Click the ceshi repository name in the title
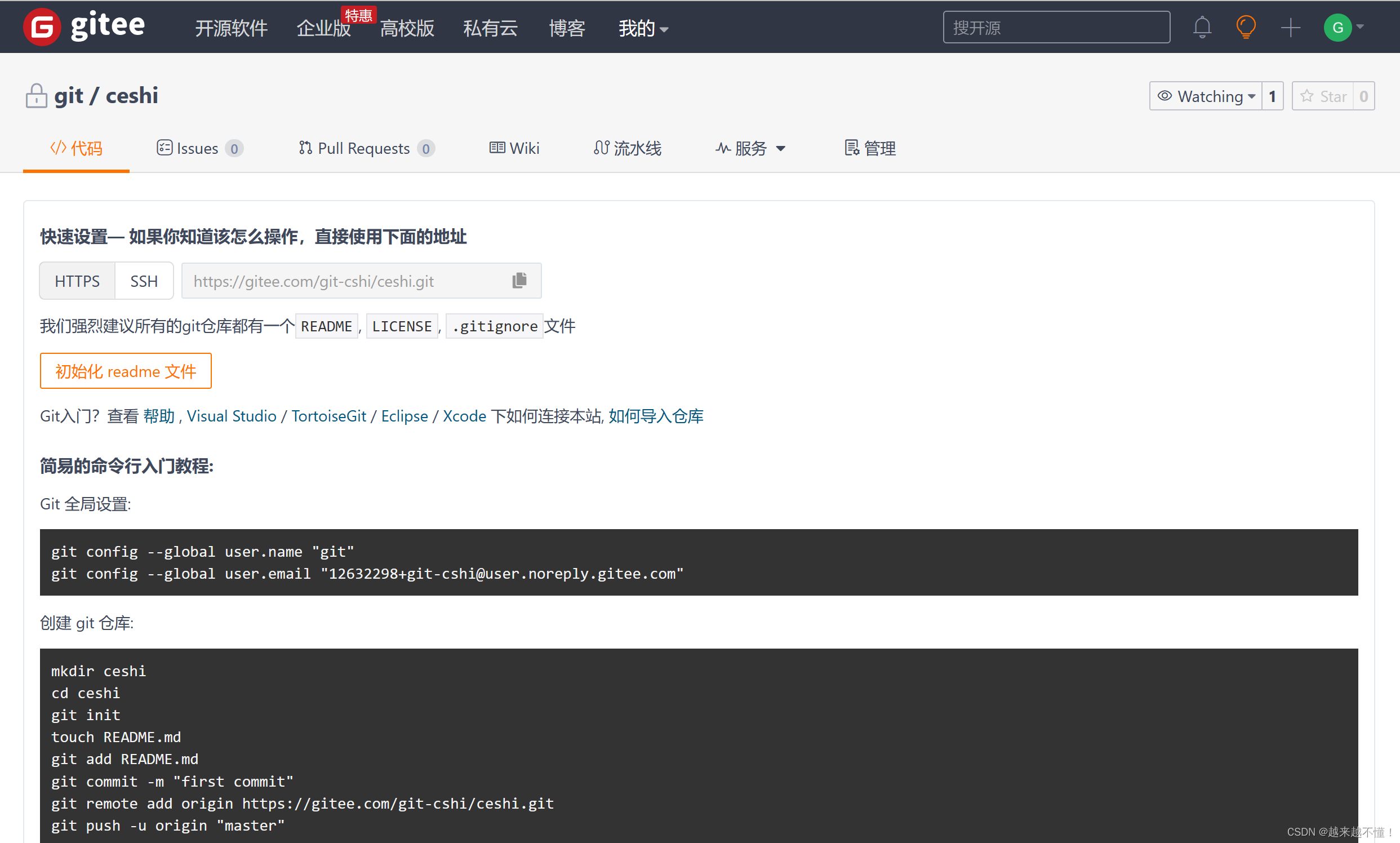Viewport: 1400px width, 843px height. point(132,95)
